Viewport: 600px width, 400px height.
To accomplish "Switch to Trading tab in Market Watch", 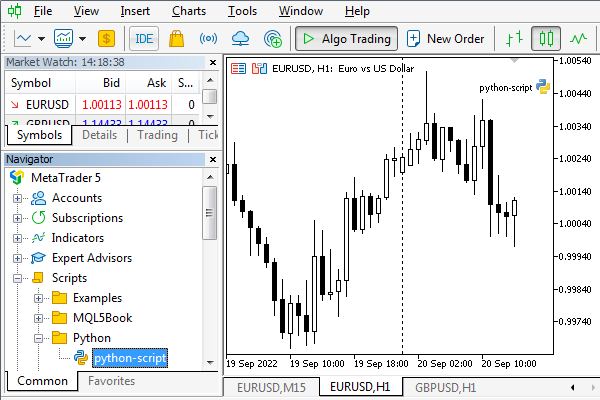I will click(x=157, y=135).
